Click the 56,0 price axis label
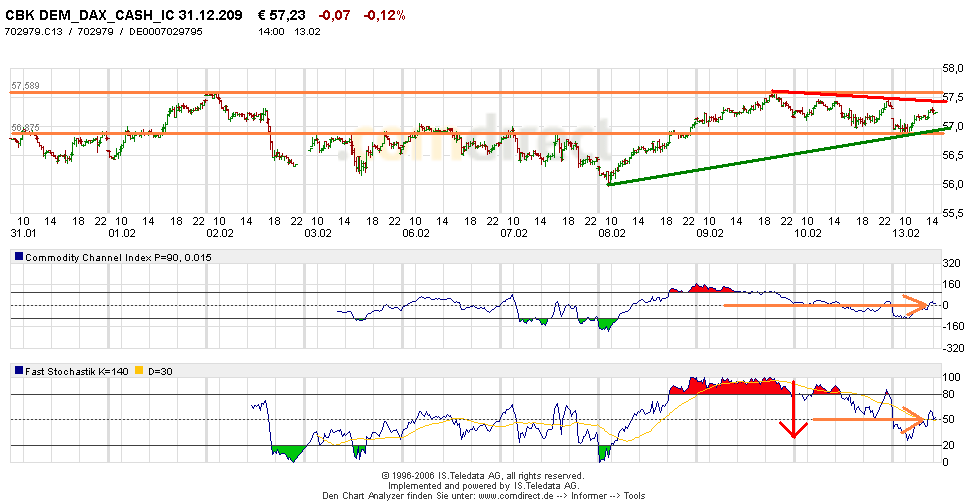The width and height of the screenshot is (968, 501). point(953,184)
